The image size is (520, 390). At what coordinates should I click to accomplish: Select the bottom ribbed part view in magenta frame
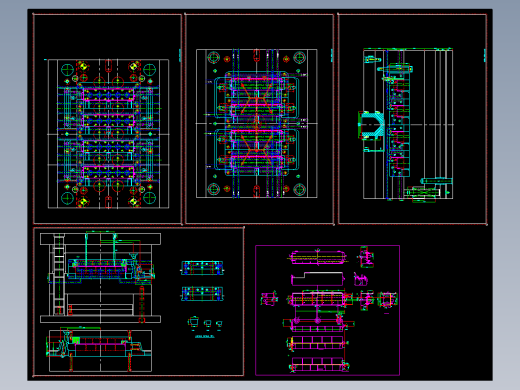click(319, 364)
